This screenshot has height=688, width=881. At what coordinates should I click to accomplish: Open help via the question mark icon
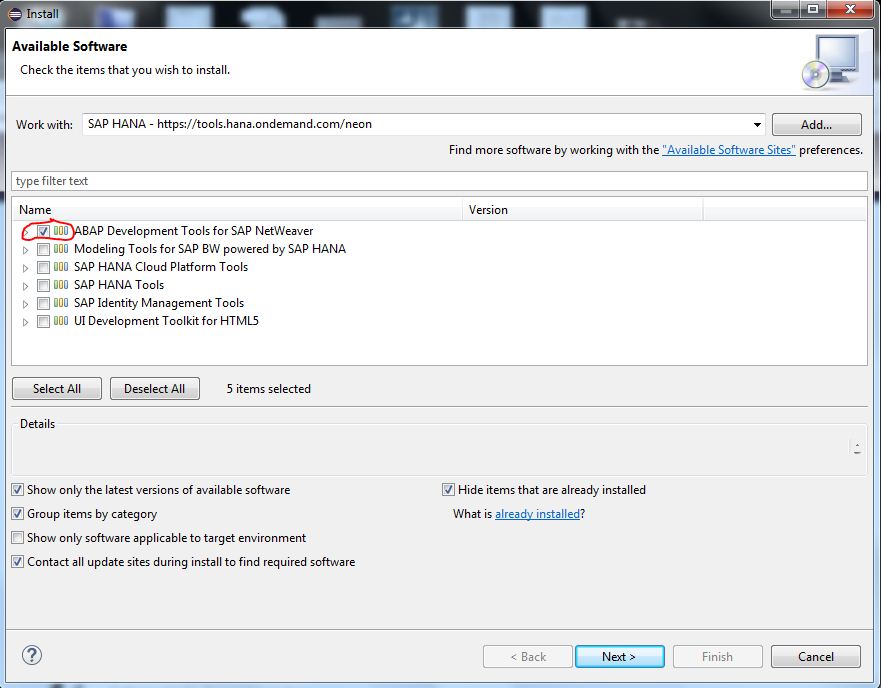pos(31,655)
